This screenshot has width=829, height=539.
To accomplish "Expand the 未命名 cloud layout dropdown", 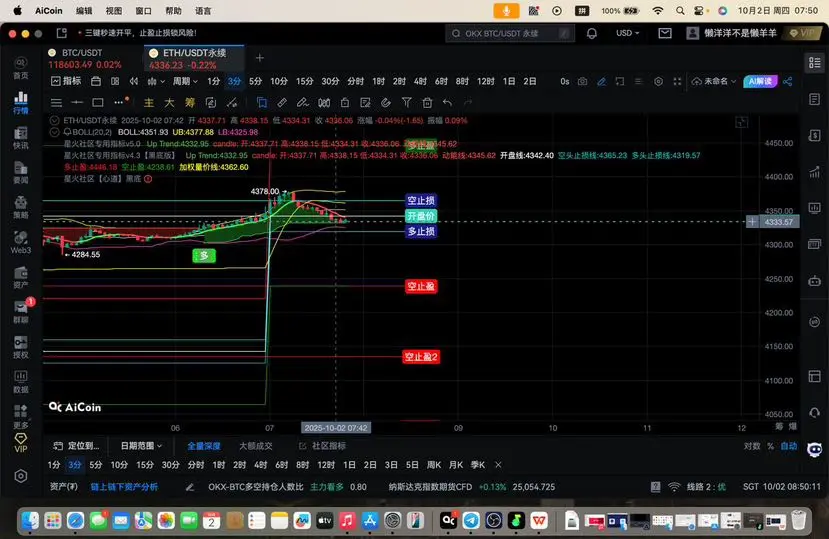I will tap(714, 81).
